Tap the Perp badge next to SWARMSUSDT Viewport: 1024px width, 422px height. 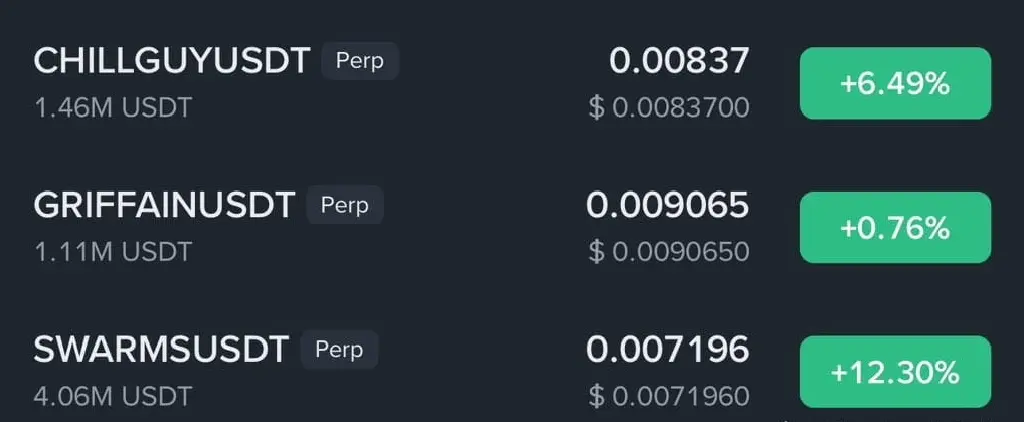pyautogui.click(x=339, y=349)
